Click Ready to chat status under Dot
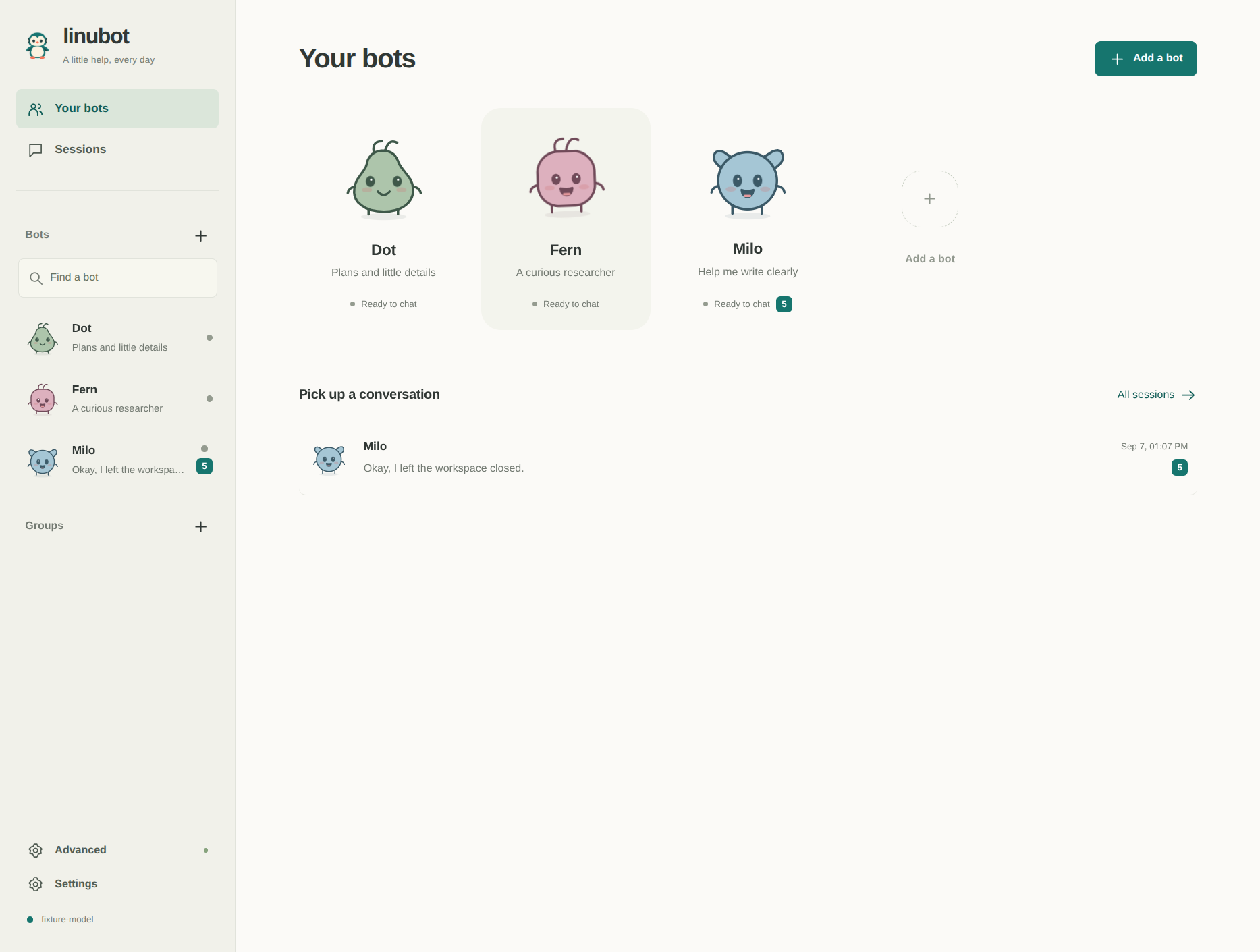 coord(383,304)
